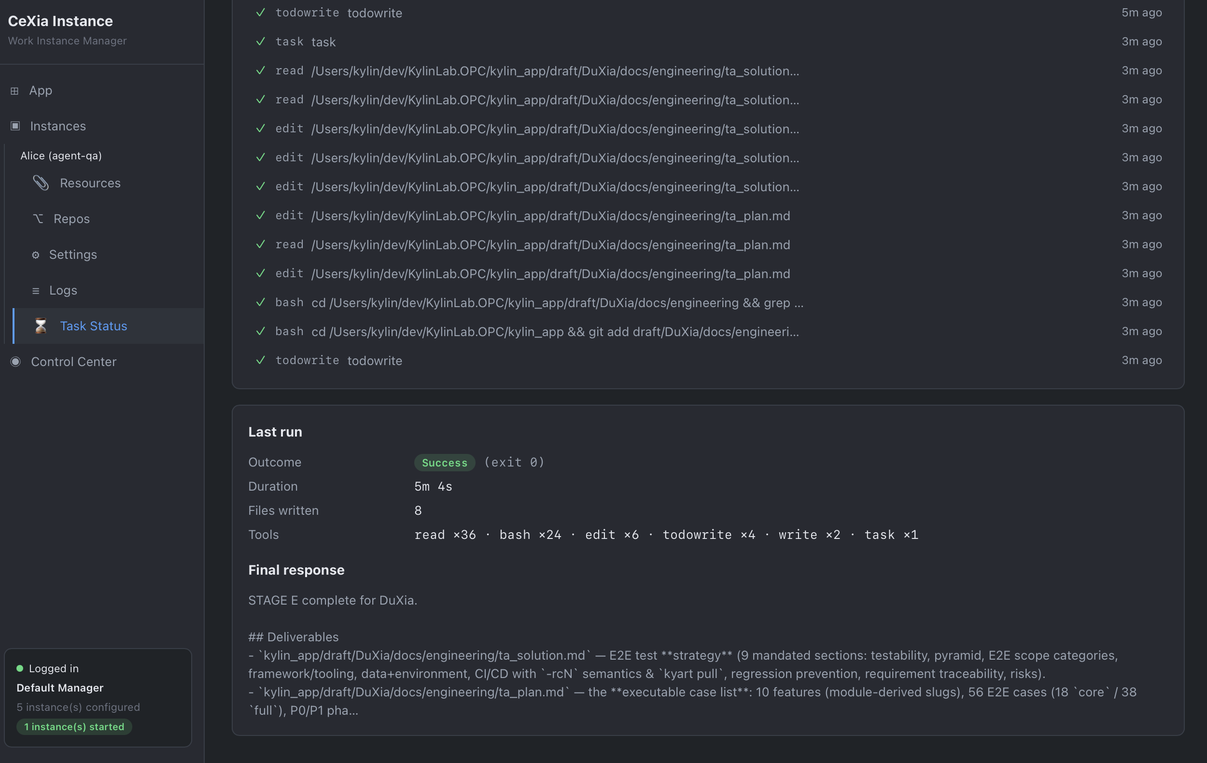Click the Last run heading
Viewport: 1207px width, 763px height.
pyautogui.click(x=275, y=432)
